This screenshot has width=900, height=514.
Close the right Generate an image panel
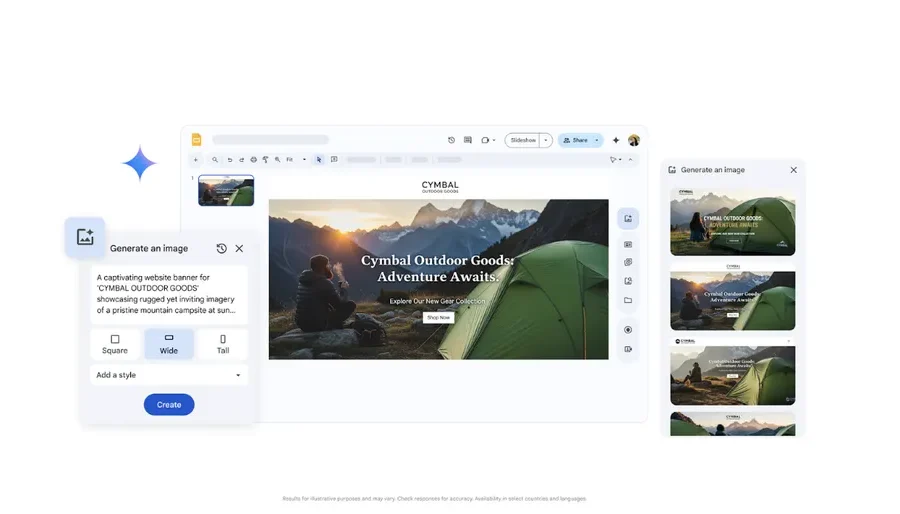tap(793, 170)
